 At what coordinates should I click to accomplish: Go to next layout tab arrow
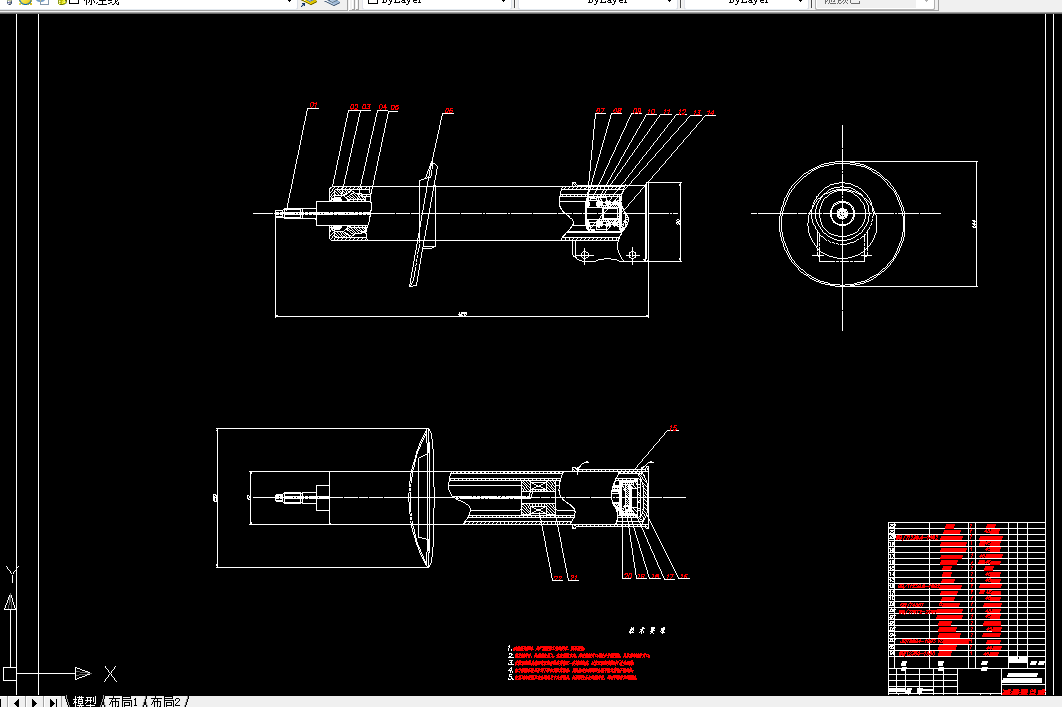coord(35,702)
